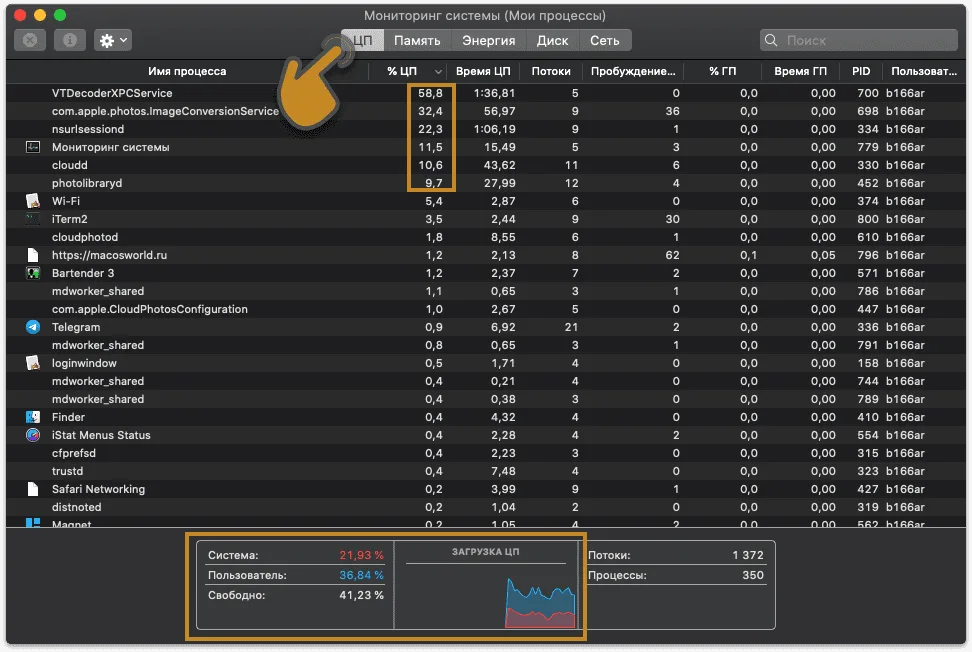Switch to the Память tab
This screenshot has width=972, height=652.
417,40
